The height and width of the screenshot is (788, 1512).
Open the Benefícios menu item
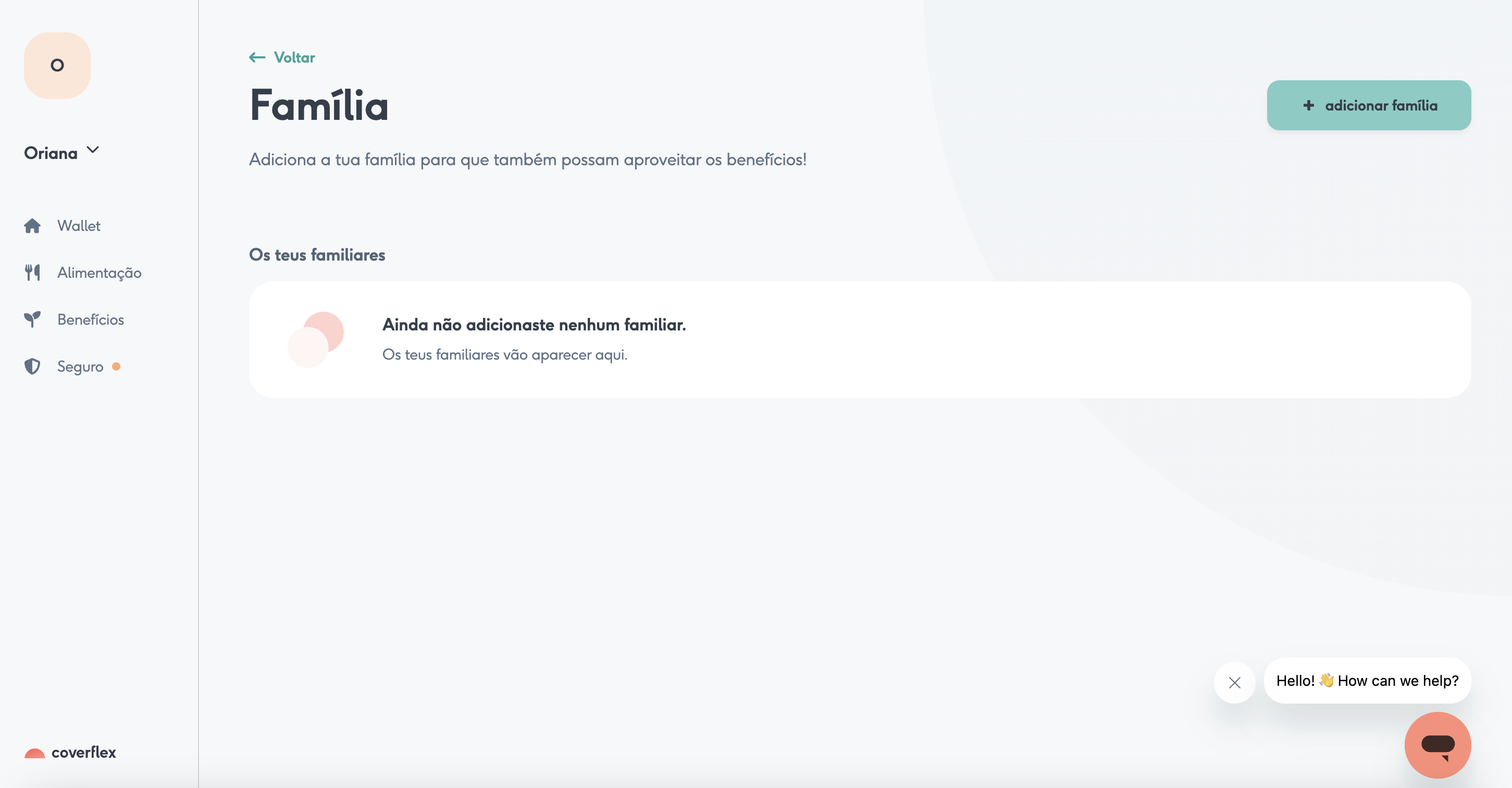click(90, 319)
